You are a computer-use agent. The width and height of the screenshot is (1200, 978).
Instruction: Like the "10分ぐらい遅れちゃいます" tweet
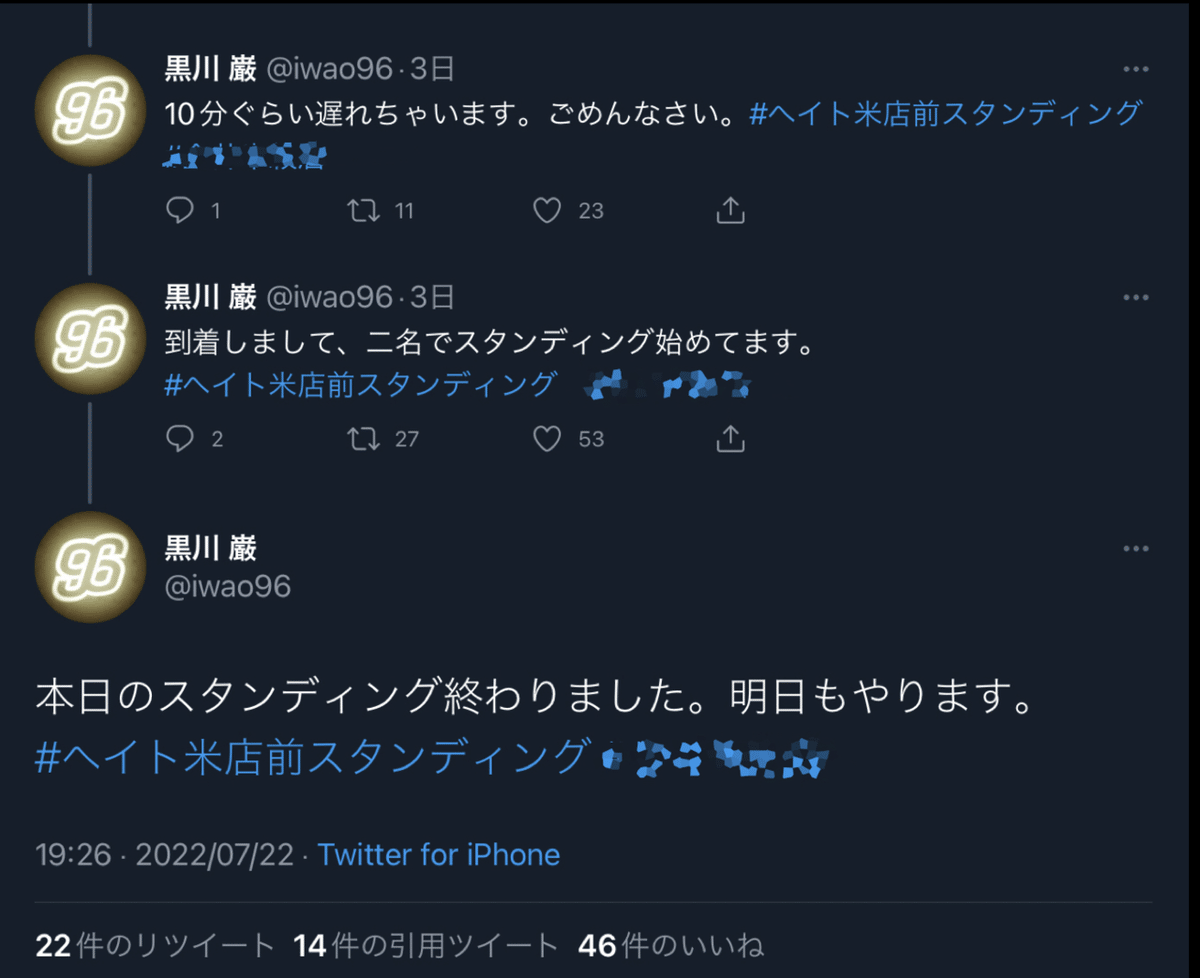point(547,210)
